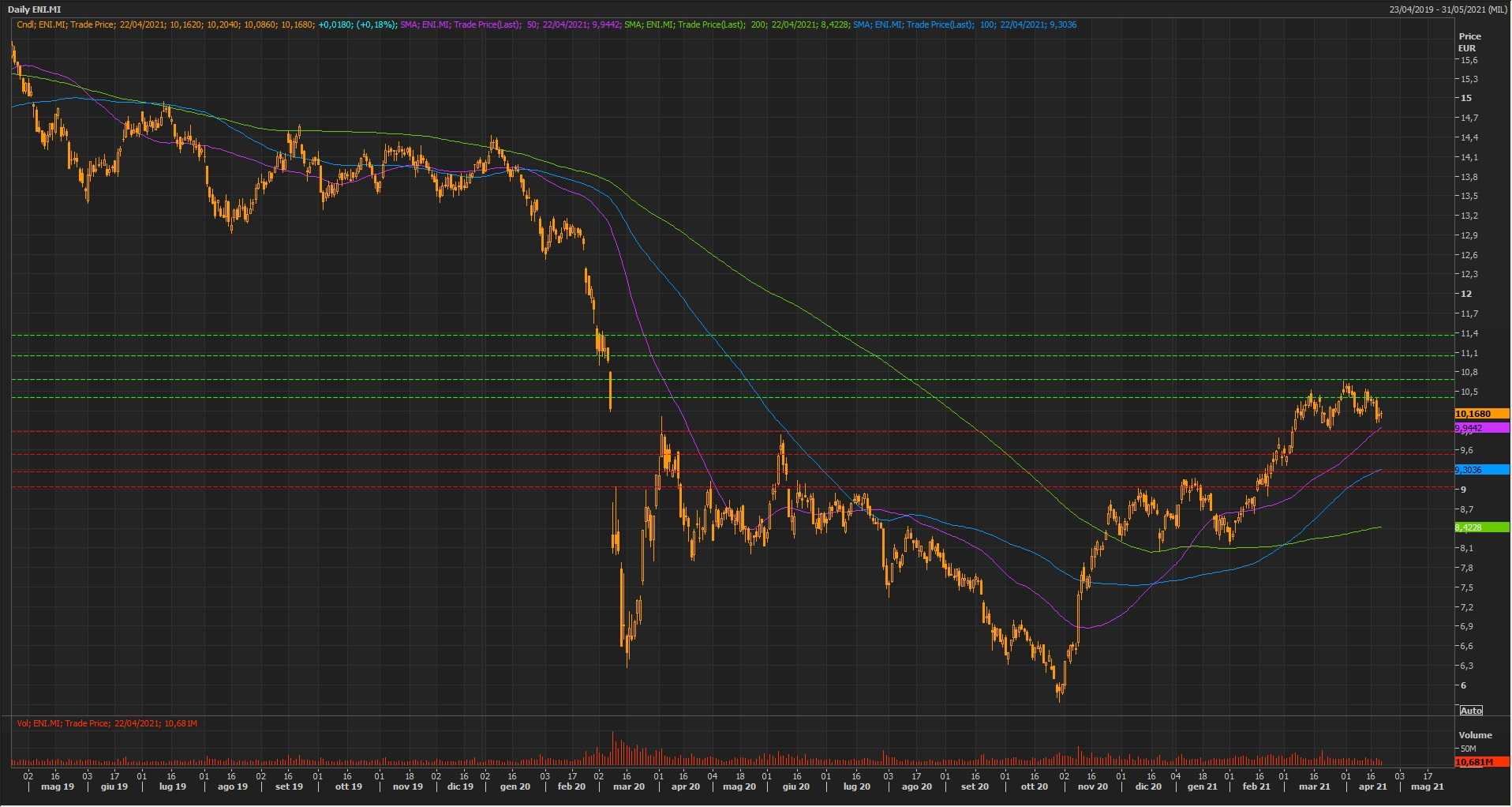Click the Auto scale button
This screenshot has height=807, width=1512.
tap(1470, 711)
